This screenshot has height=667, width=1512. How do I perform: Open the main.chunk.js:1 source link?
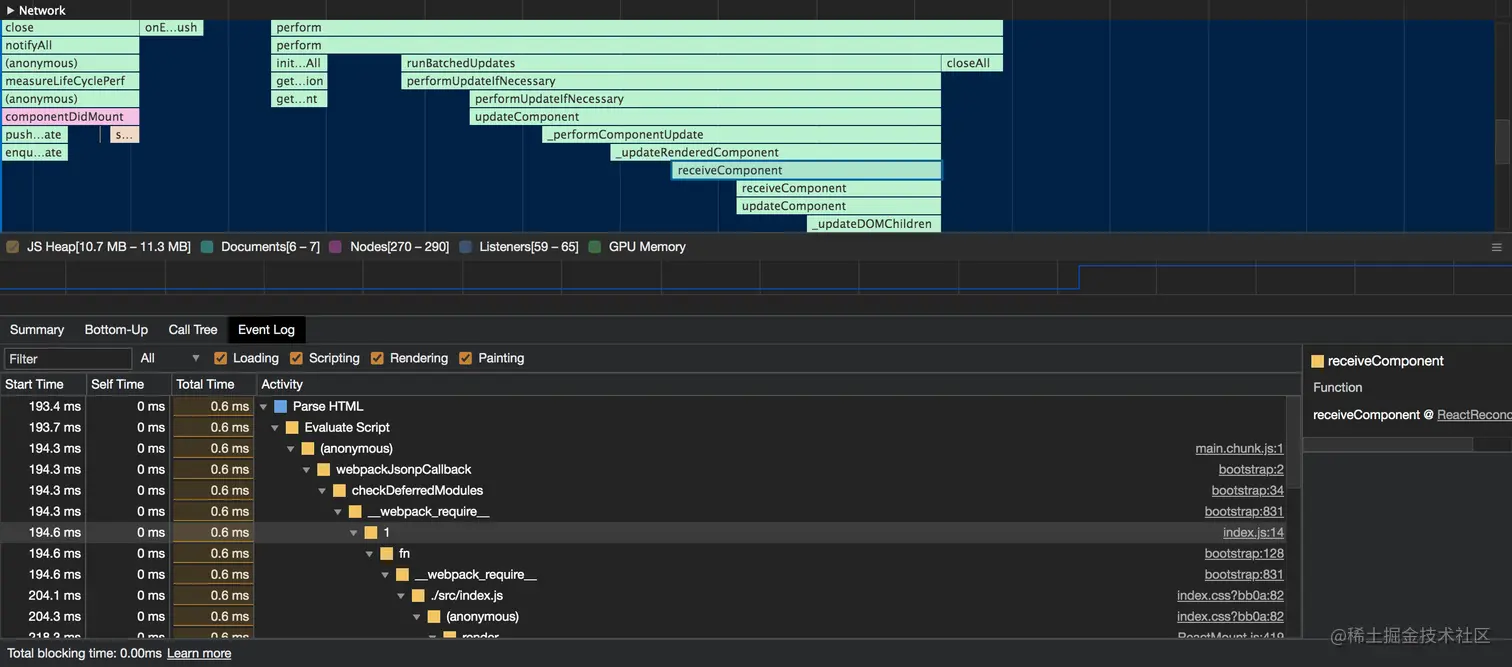(x=1239, y=449)
